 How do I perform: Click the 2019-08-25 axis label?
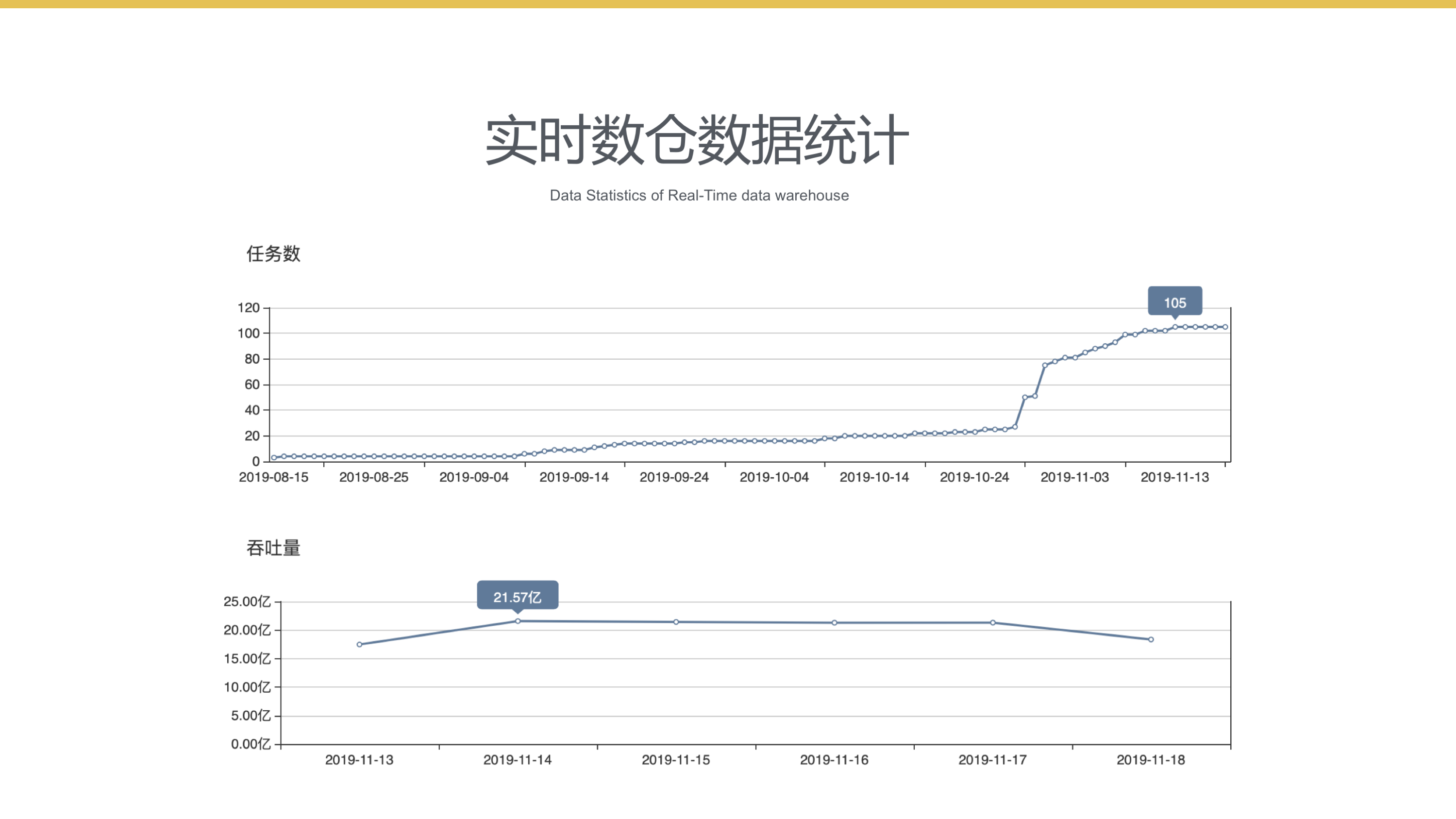(x=374, y=477)
